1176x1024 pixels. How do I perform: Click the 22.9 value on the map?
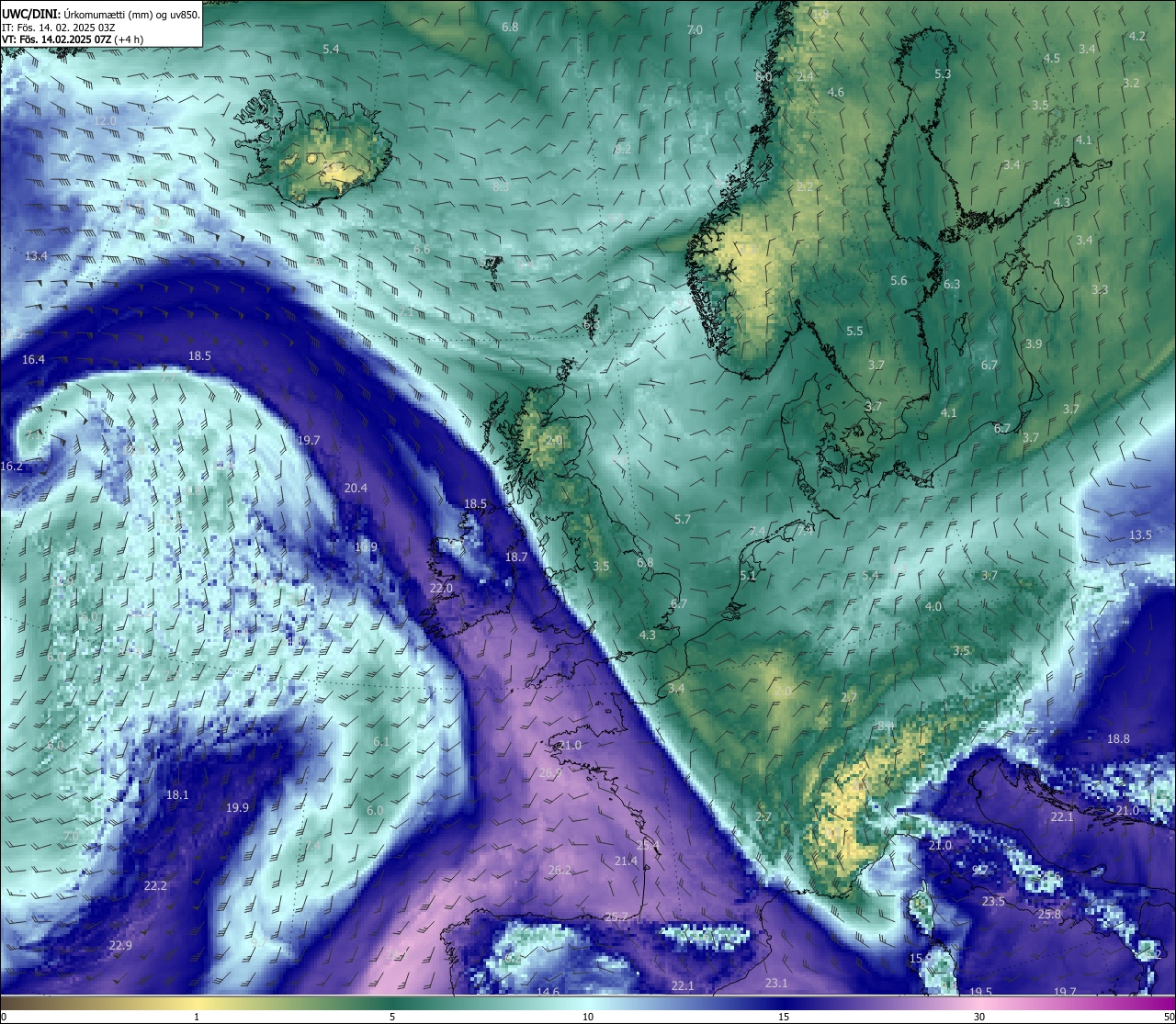(x=120, y=946)
